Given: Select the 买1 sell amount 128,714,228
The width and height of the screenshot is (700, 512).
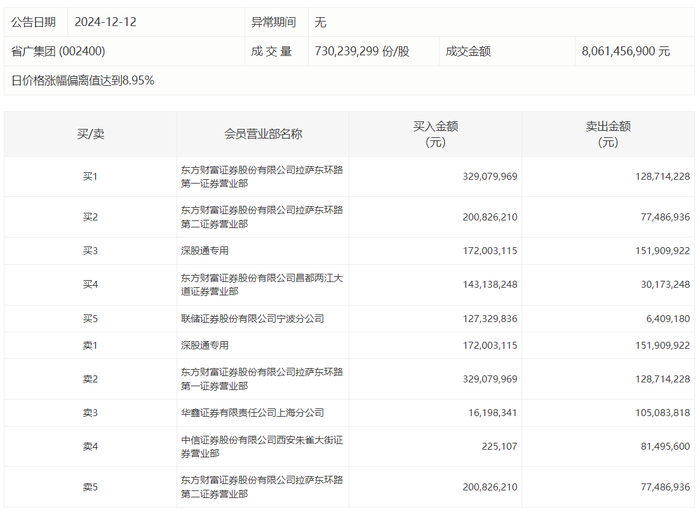Looking at the screenshot, I should click(662, 176).
